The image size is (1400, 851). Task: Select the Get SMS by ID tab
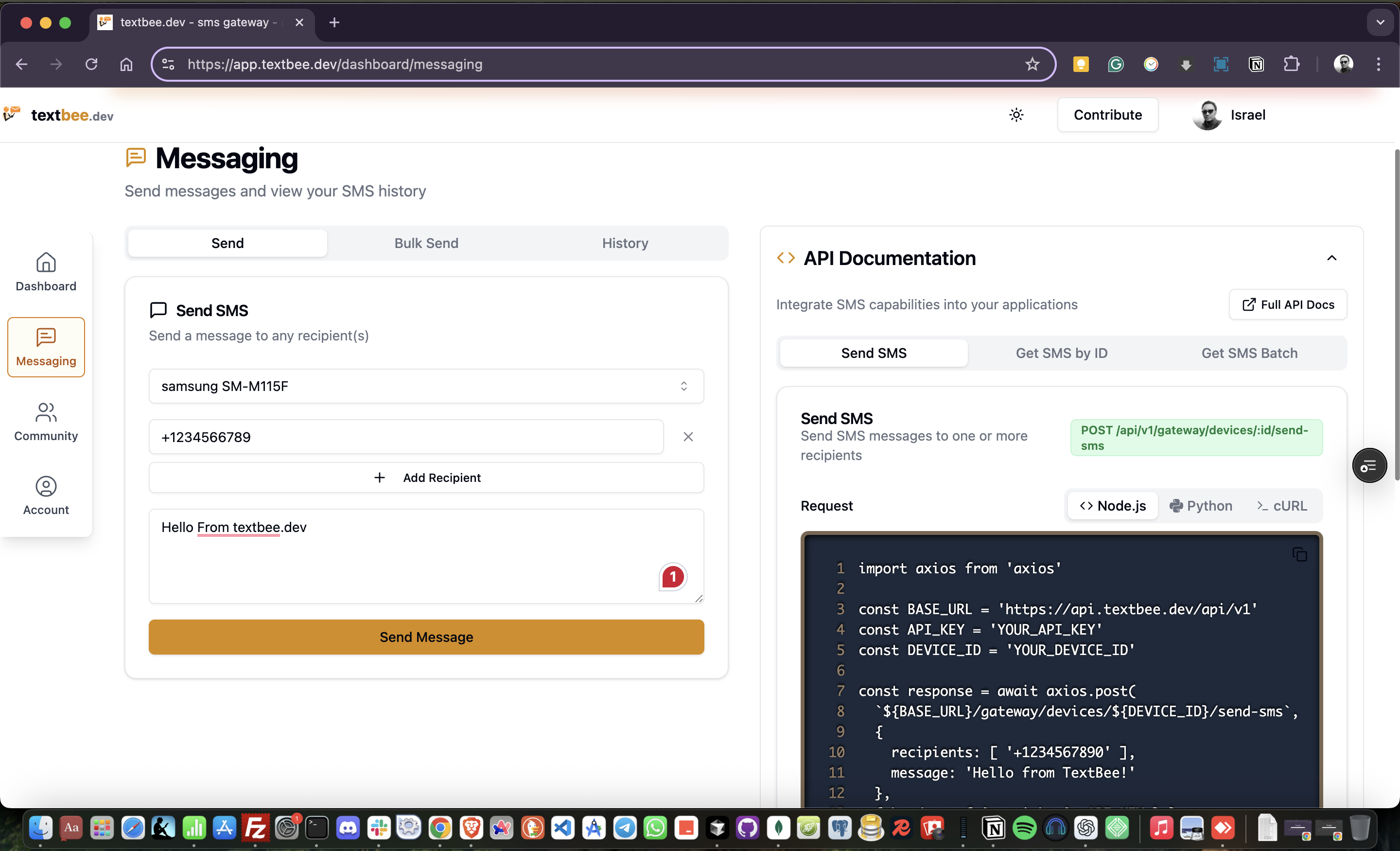pyautogui.click(x=1061, y=353)
